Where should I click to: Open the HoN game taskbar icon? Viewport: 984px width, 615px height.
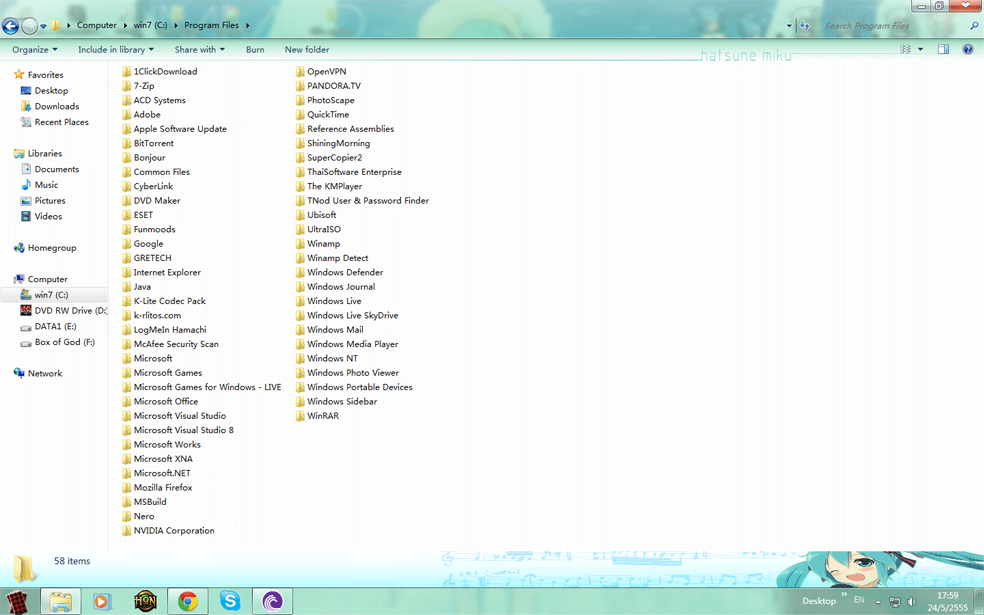(x=145, y=601)
